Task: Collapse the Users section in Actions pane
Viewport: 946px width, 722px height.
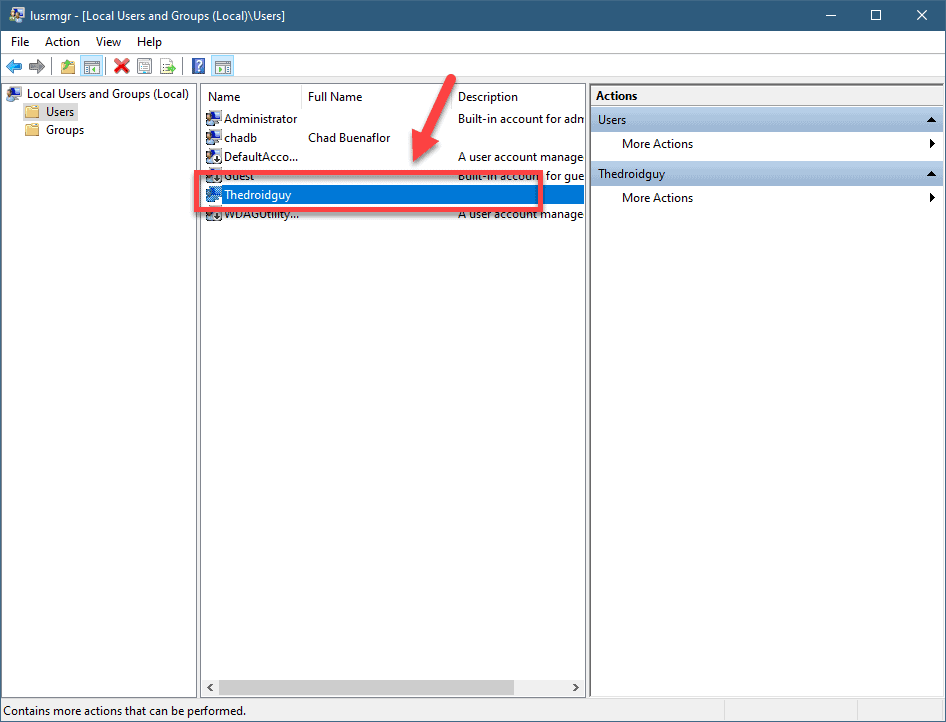Action: pos(932,120)
